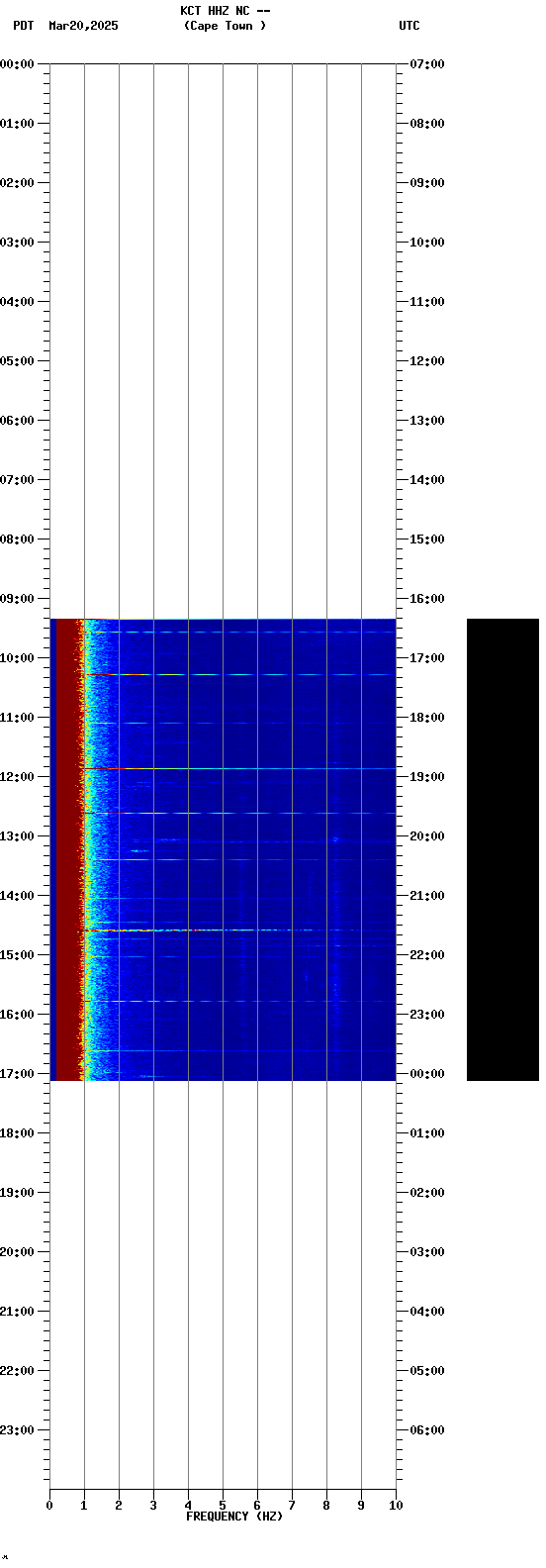Click '03:00' on the PDT axis
Viewport: 546px width, 1568px height.
tap(17, 243)
